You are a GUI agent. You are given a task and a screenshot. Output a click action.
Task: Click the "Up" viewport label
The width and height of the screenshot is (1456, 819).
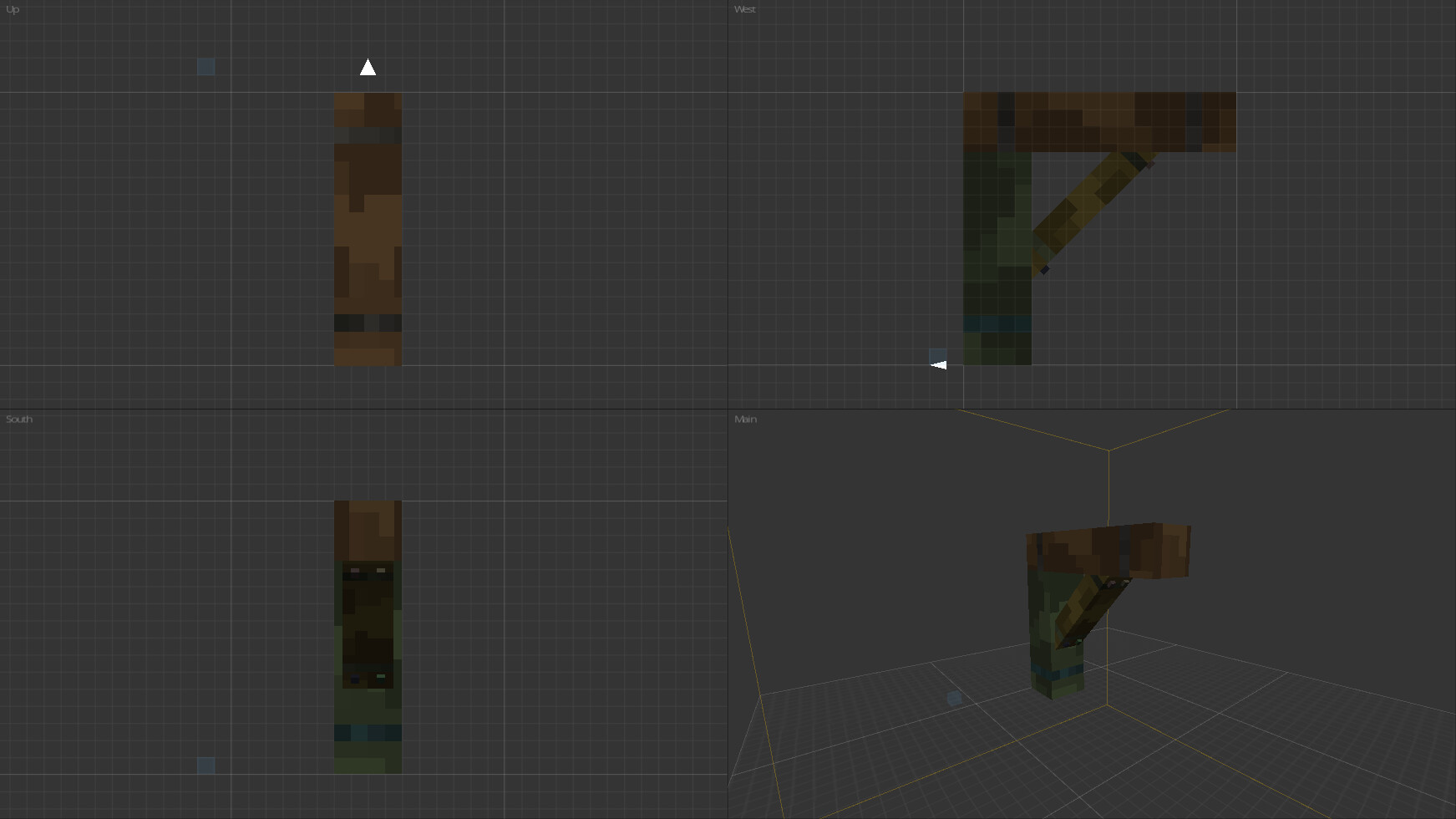click(x=13, y=9)
